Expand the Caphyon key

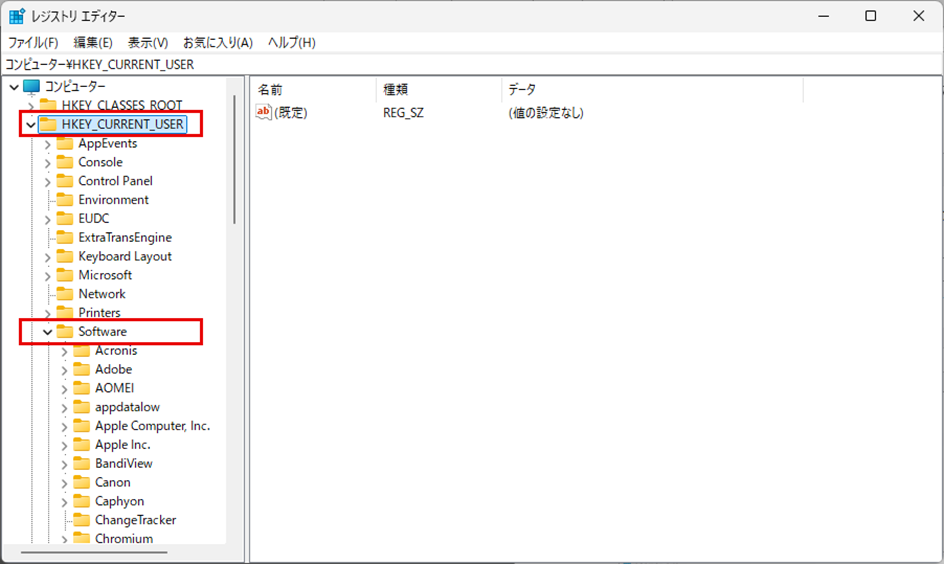click(x=64, y=502)
